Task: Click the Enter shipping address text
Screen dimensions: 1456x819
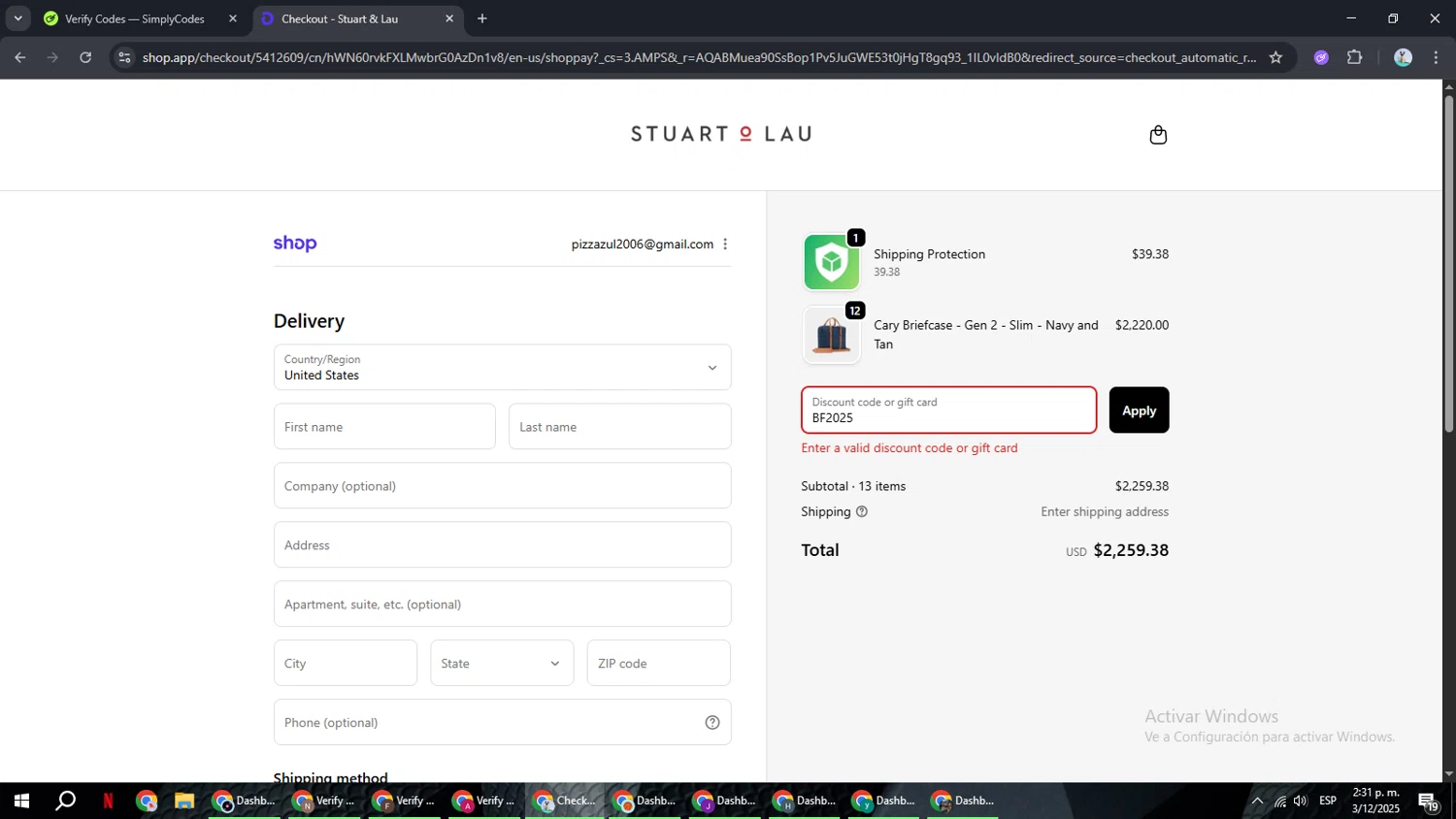Action: point(1105,511)
